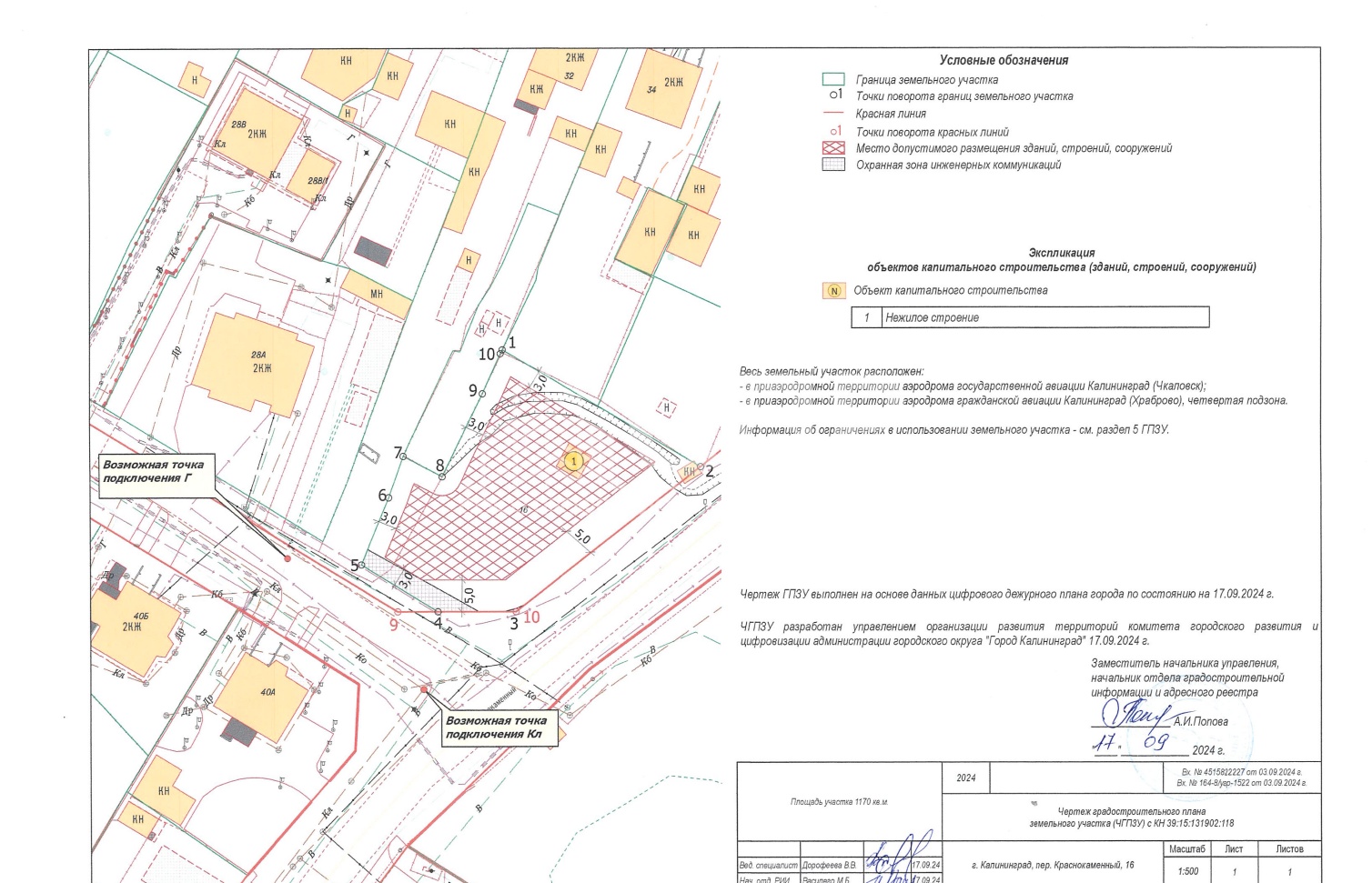The image size is (1372, 883).
Task: Select the building labeled 40А
Action: coord(264,696)
